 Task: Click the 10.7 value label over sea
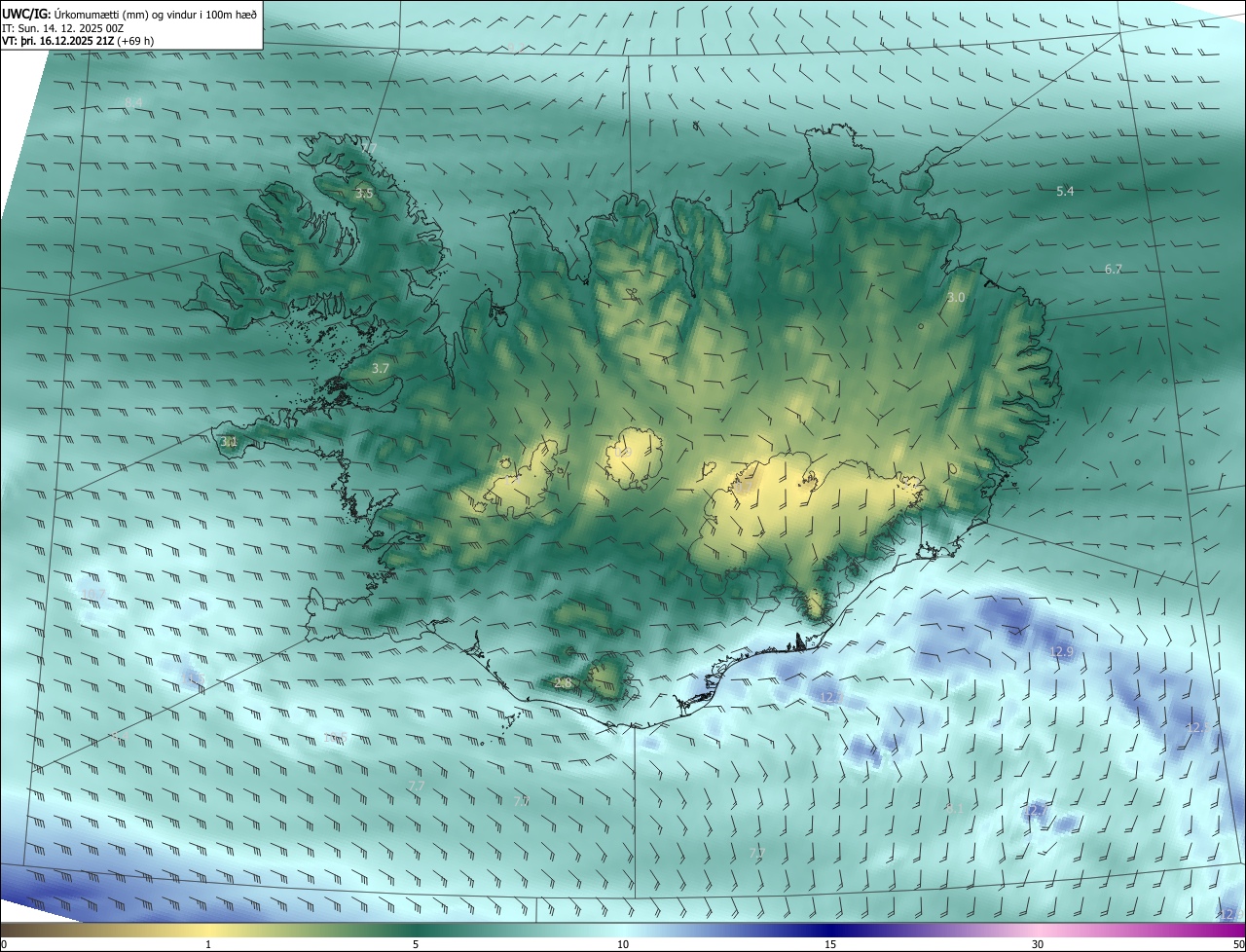pos(93,594)
